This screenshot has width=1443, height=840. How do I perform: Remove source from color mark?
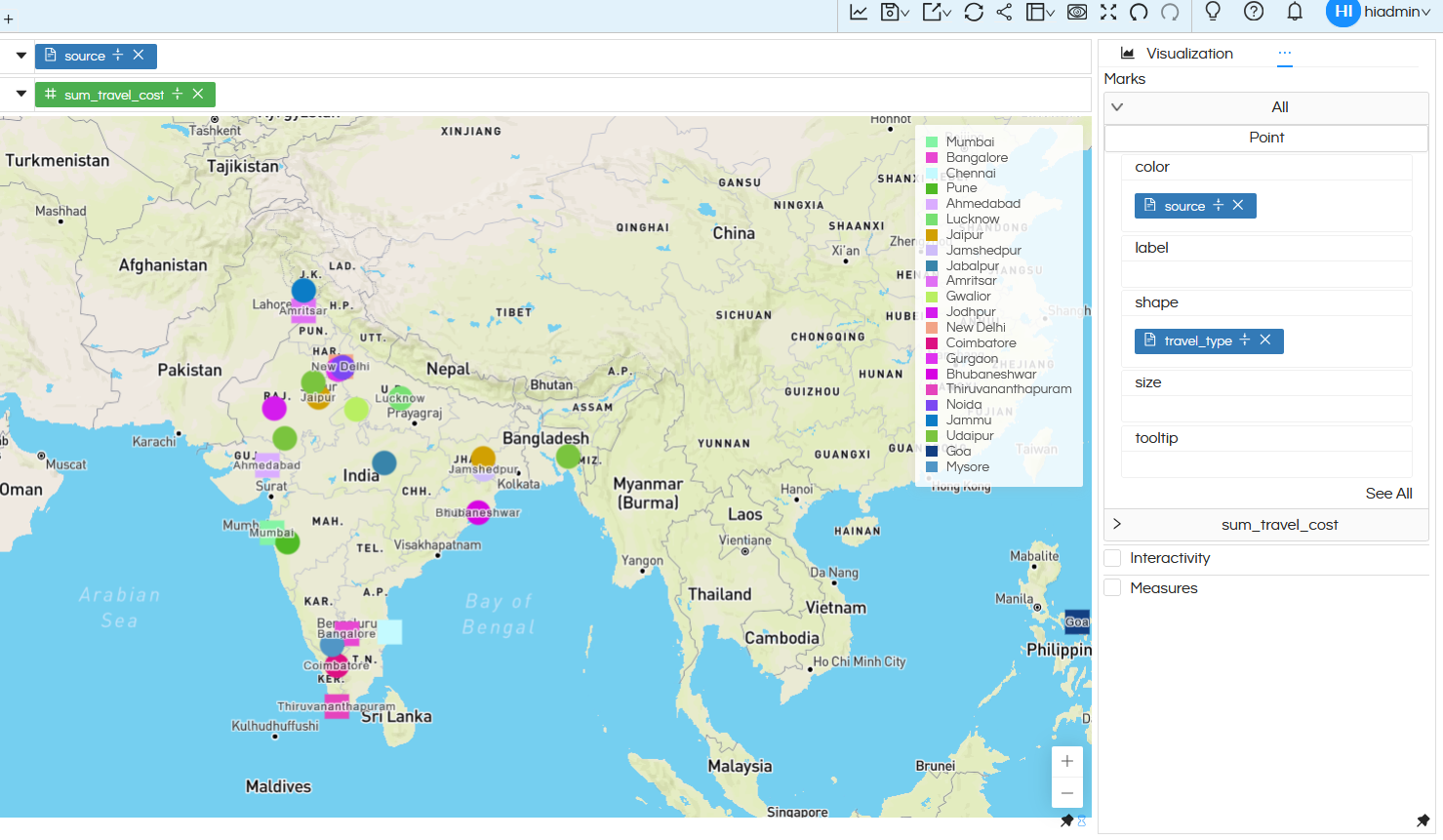[x=1238, y=205]
